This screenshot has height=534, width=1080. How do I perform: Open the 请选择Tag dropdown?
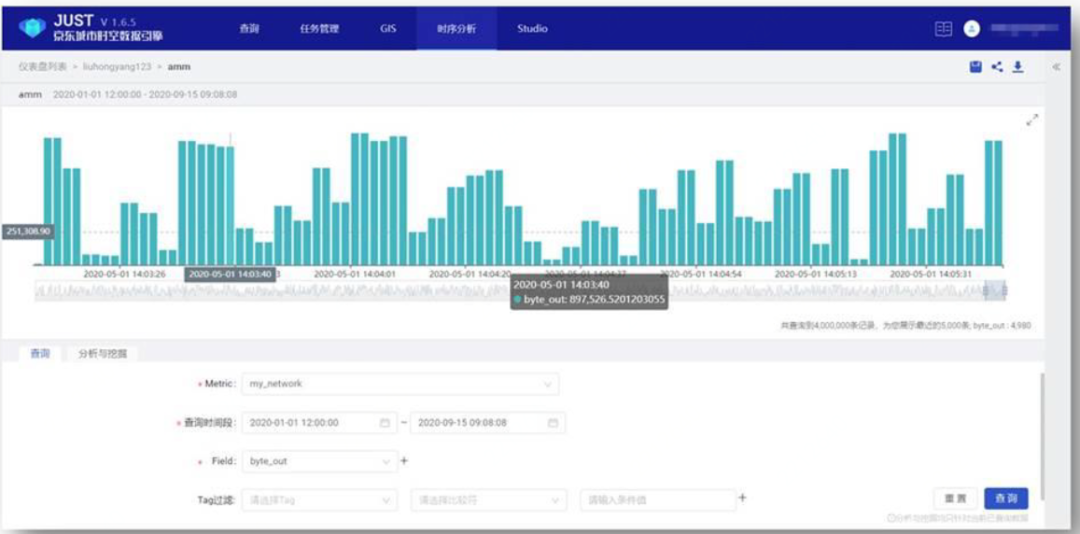(318, 499)
